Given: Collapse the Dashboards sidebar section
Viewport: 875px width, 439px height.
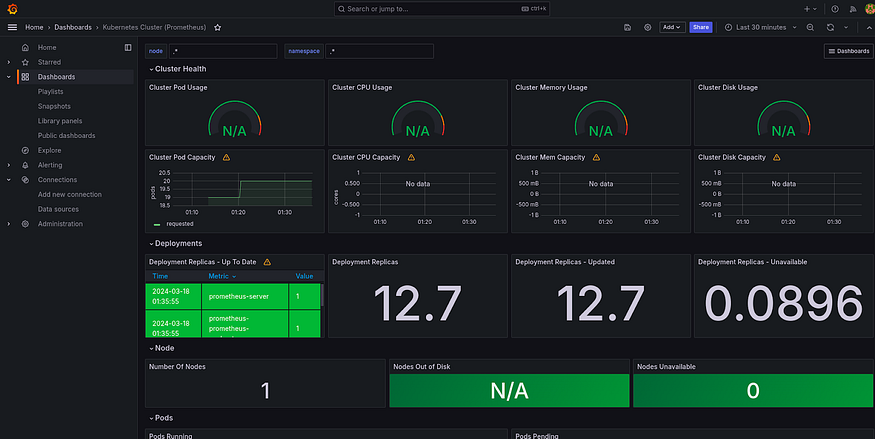Looking at the screenshot, I should pyautogui.click(x=8, y=77).
